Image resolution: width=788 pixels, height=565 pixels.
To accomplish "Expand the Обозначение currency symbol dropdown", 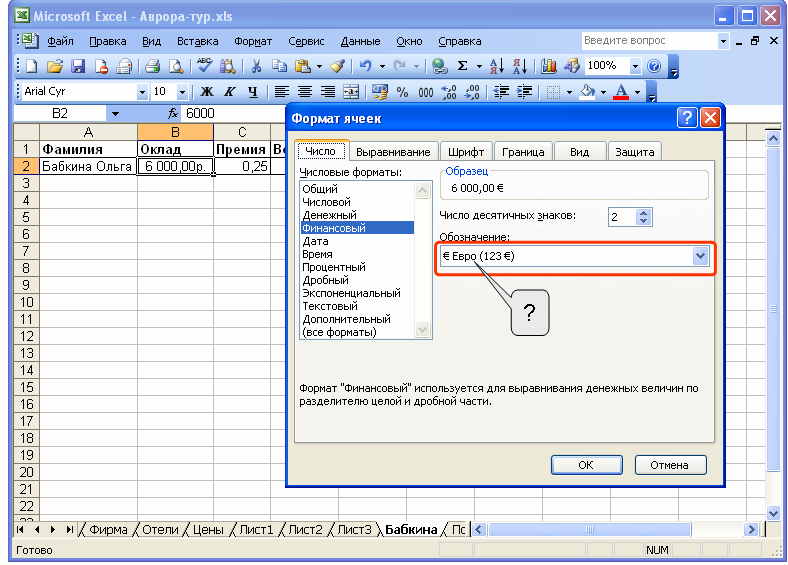I will [701, 256].
